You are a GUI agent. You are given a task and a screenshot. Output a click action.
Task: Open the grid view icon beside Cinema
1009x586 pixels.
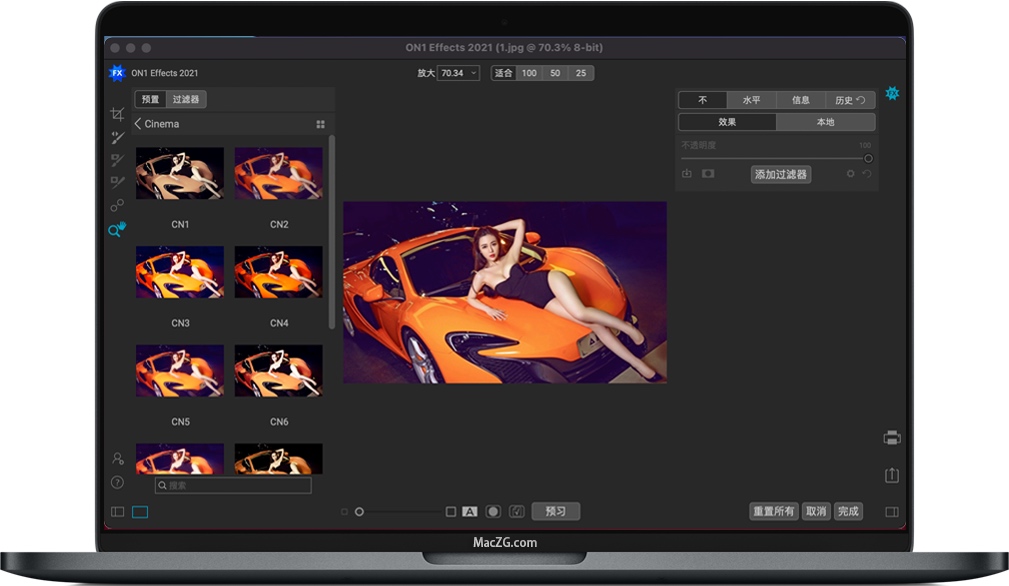click(x=320, y=123)
